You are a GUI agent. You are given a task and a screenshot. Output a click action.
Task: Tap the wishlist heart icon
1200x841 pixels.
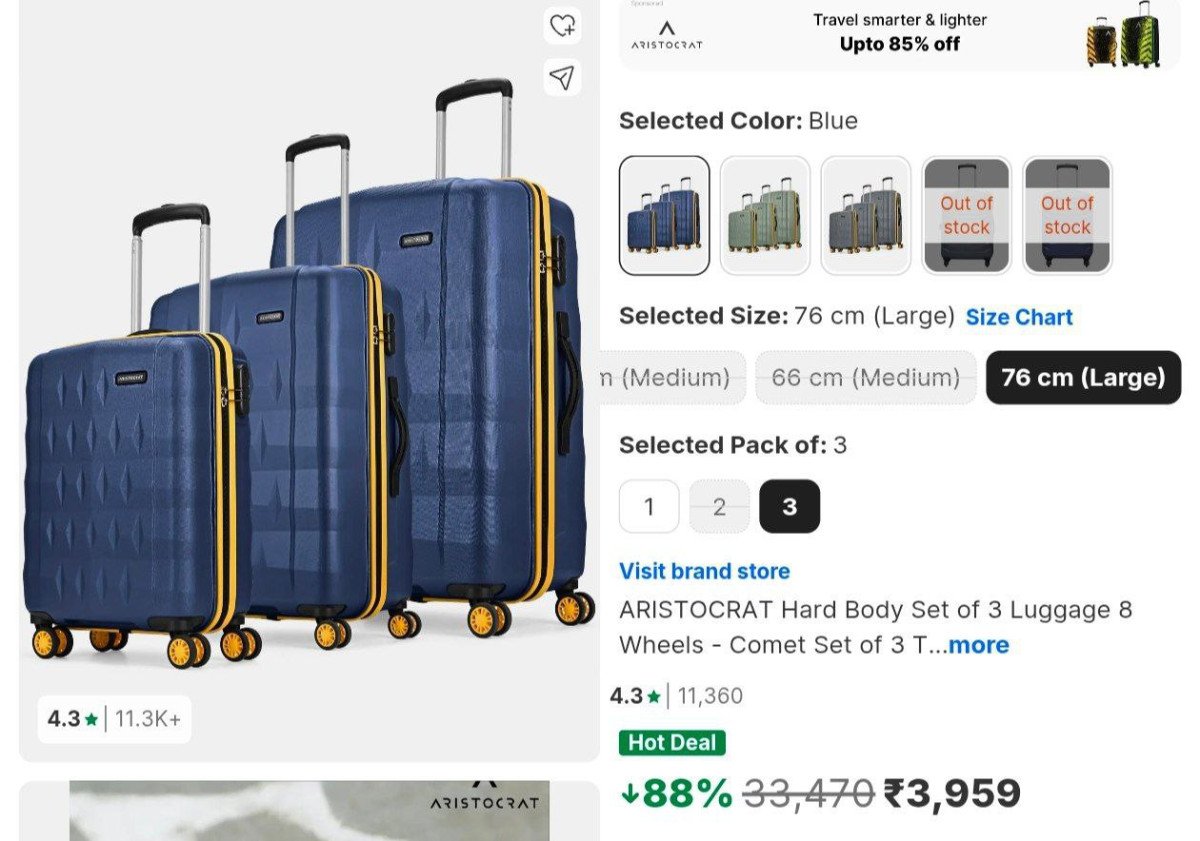pos(563,26)
